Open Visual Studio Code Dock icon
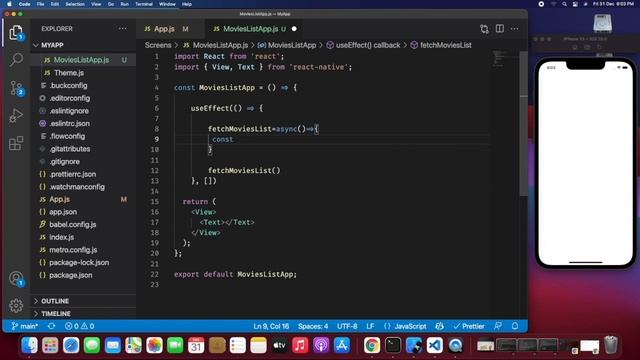 click(x=435, y=345)
